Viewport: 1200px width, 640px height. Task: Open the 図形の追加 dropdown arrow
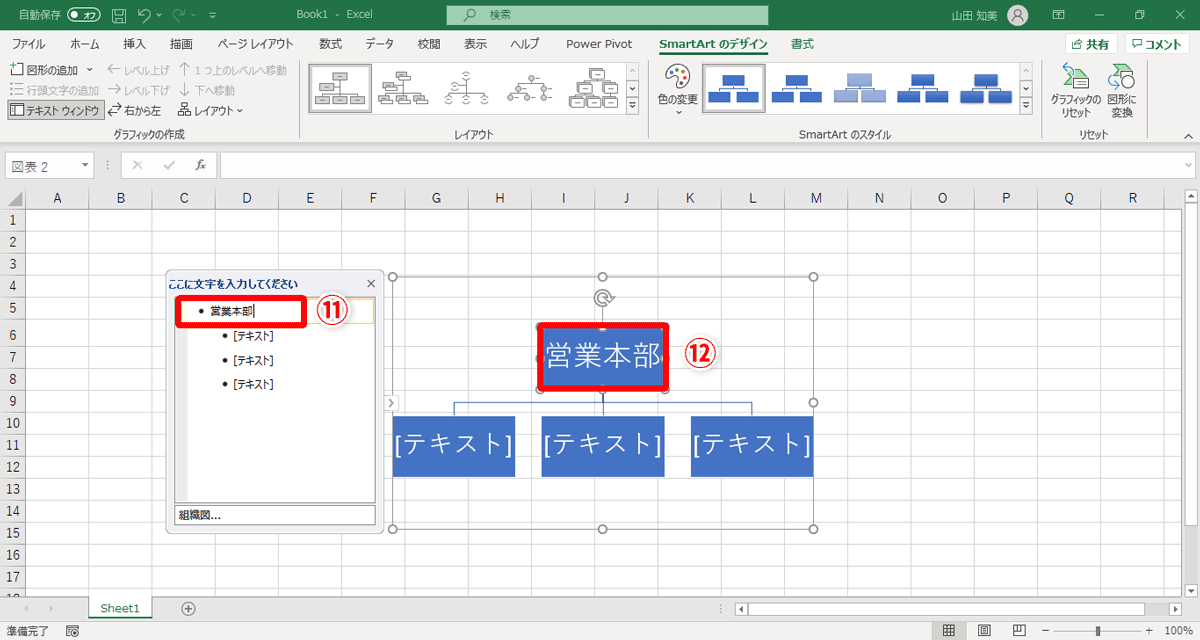[89, 67]
